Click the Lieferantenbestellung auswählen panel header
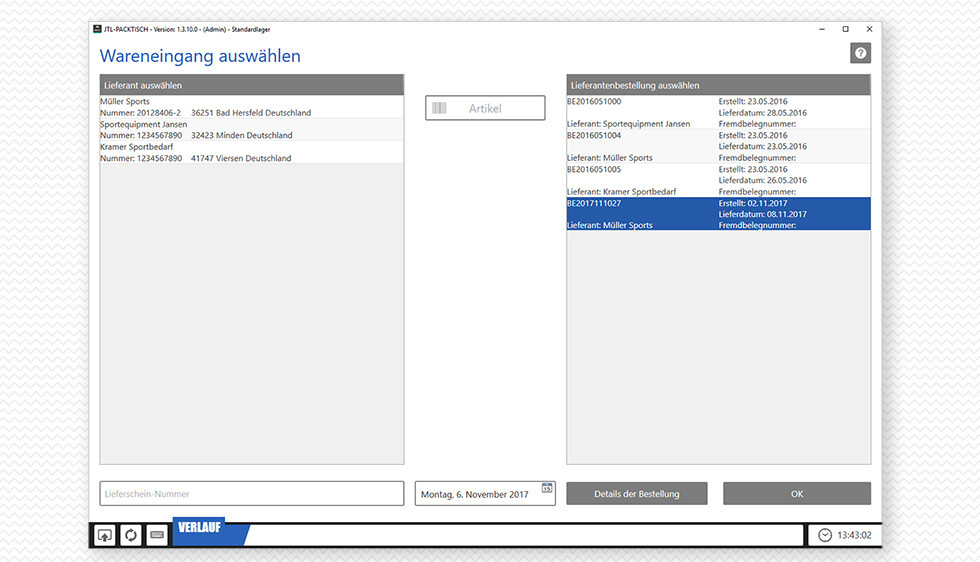This screenshot has width=980, height=562. (719, 85)
